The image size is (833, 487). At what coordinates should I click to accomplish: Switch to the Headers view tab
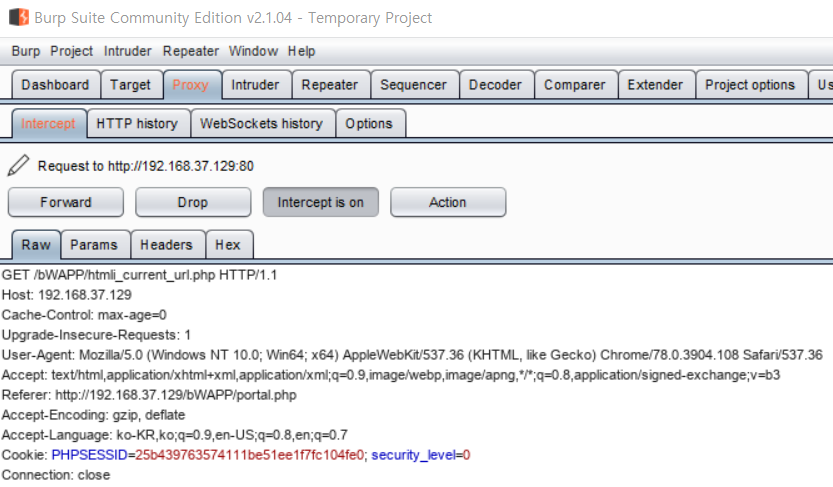[166, 245]
